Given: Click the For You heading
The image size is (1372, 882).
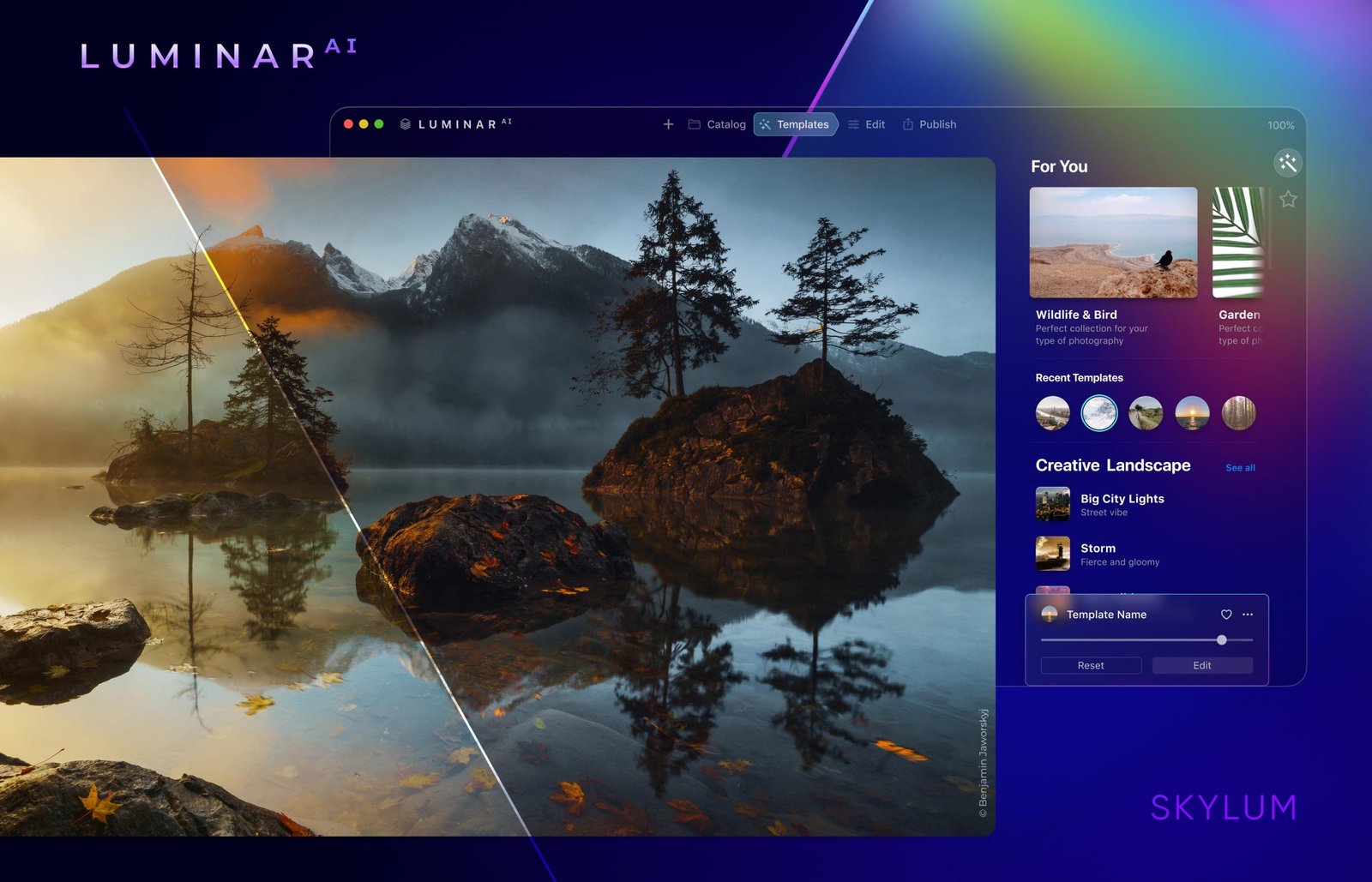Looking at the screenshot, I should pos(1059,166).
